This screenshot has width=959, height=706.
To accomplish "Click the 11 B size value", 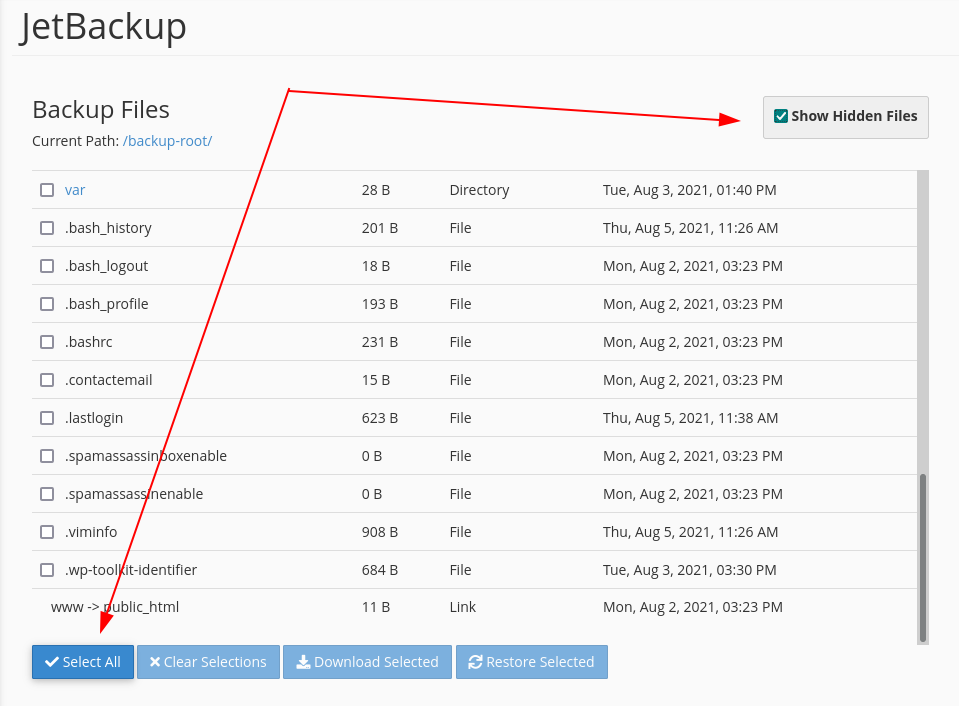I will (x=376, y=607).
